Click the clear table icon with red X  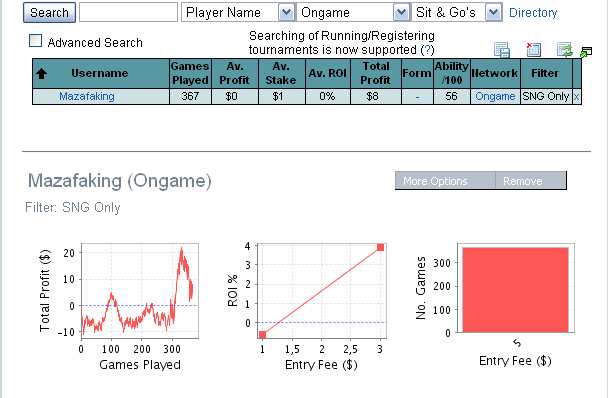(533, 49)
